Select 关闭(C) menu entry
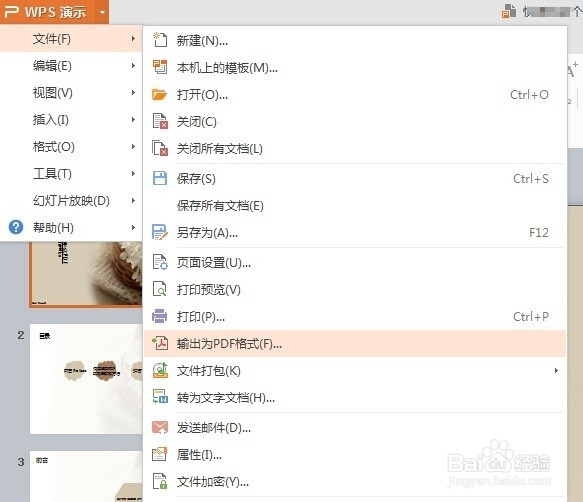This screenshot has width=583, height=502. [x=355, y=121]
